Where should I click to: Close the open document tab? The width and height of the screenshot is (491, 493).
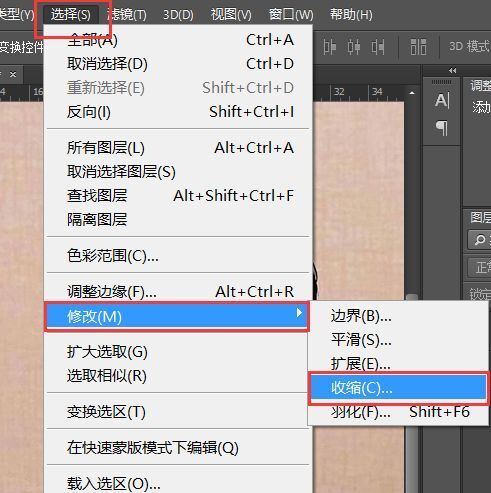point(13,74)
